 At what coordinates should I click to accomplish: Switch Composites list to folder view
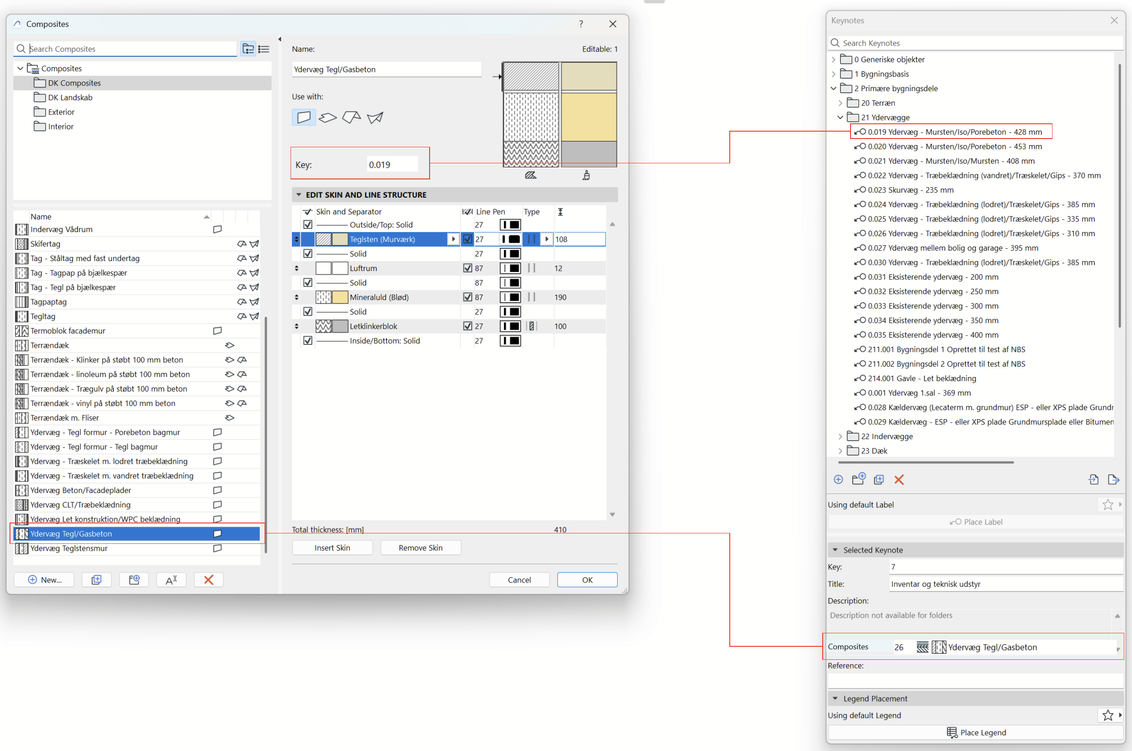[248, 48]
